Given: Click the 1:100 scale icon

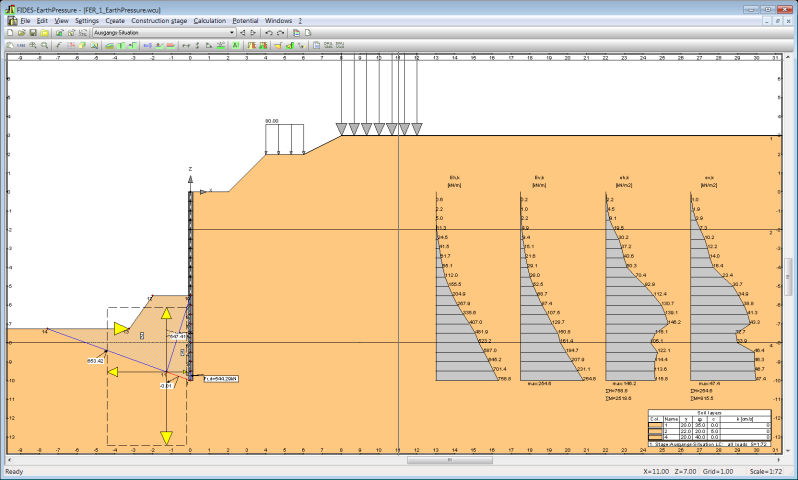Looking at the screenshot, I should point(21,45).
